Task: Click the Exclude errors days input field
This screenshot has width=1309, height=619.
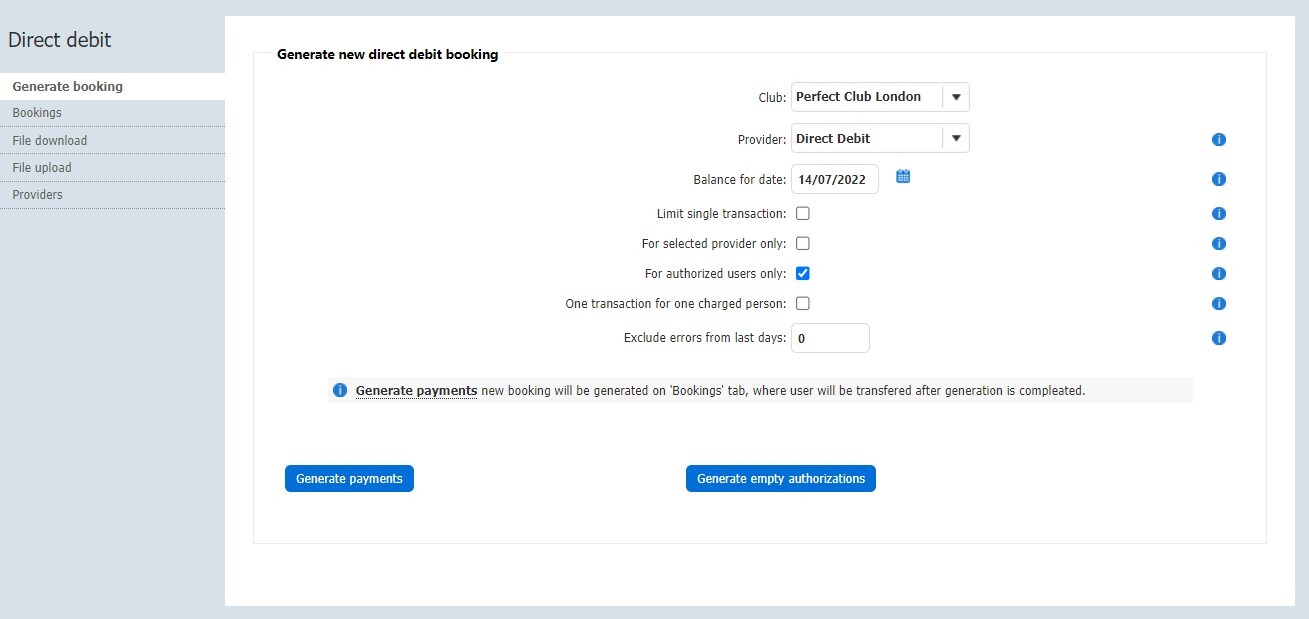Action: pyautogui.click(x=830, y=338)
